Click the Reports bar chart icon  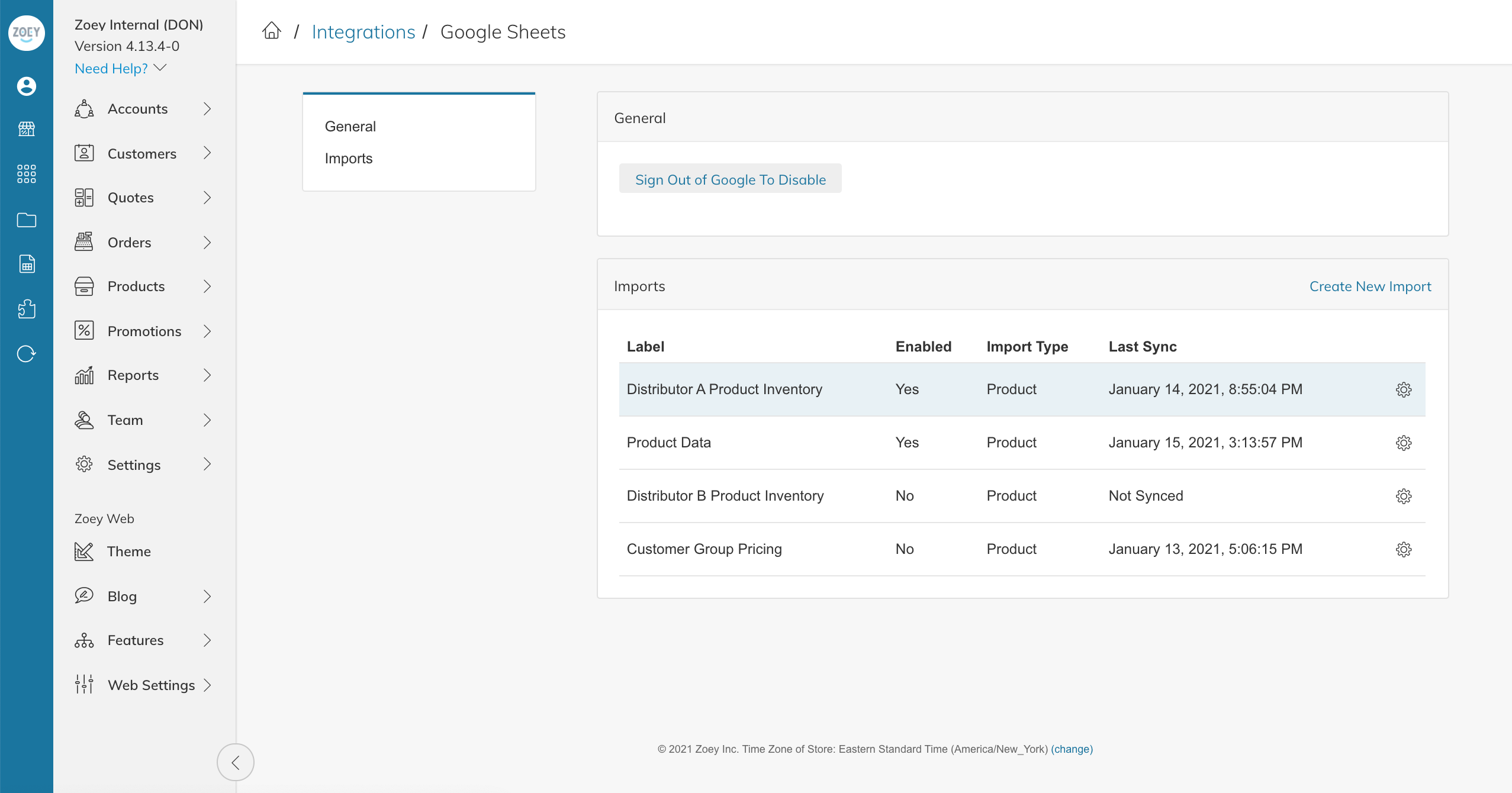click(84, 375)
